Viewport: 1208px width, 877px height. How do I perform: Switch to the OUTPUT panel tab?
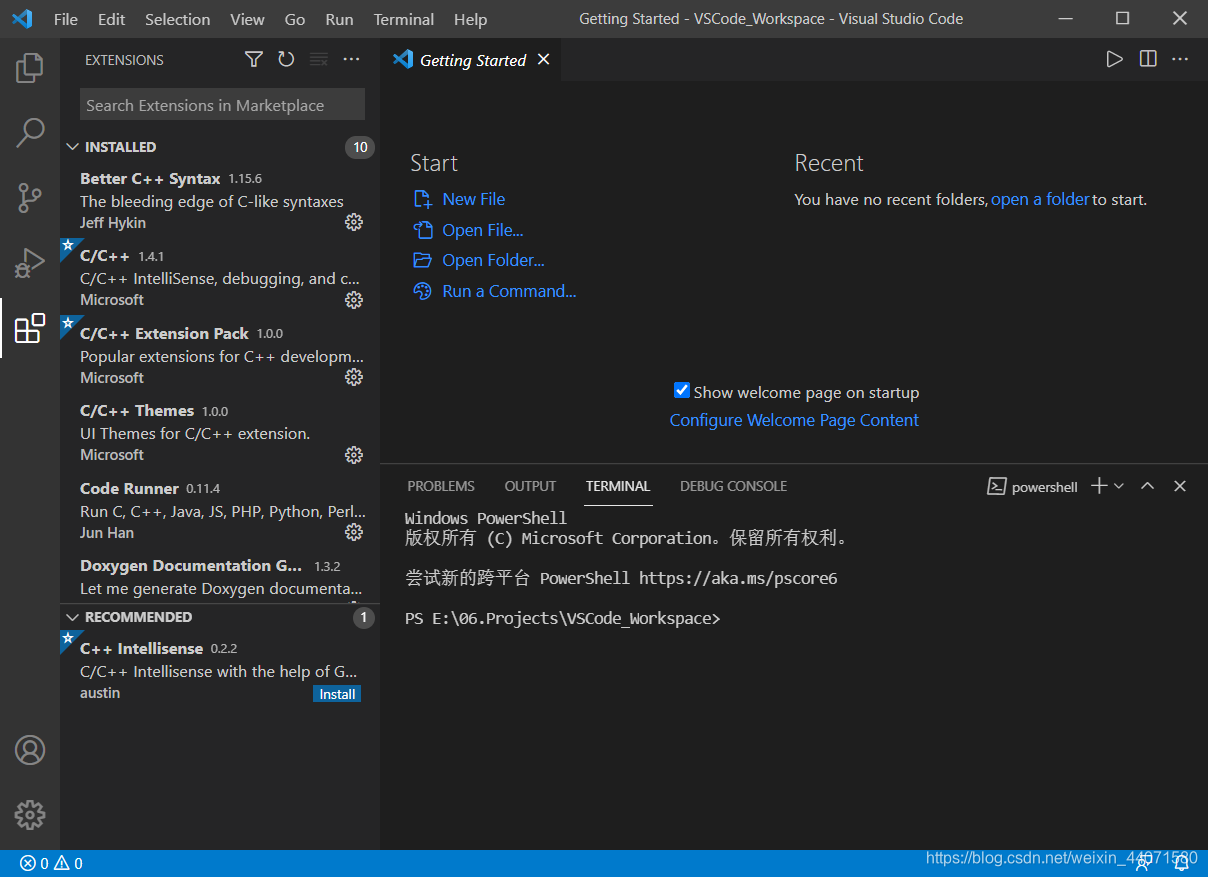point(530,486)
